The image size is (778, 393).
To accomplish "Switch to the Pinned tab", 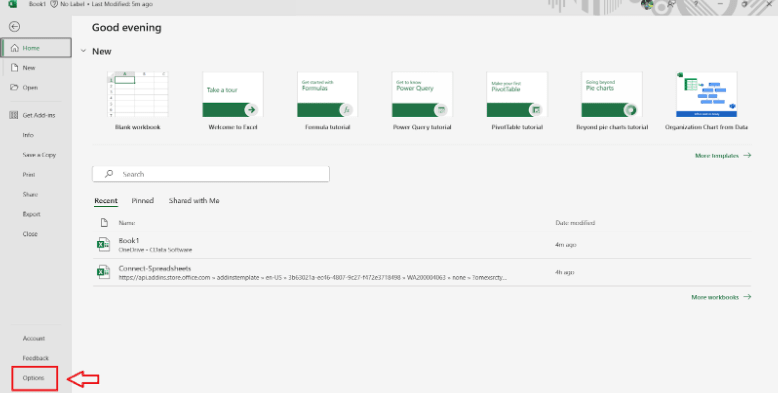I will coord(142,201).
